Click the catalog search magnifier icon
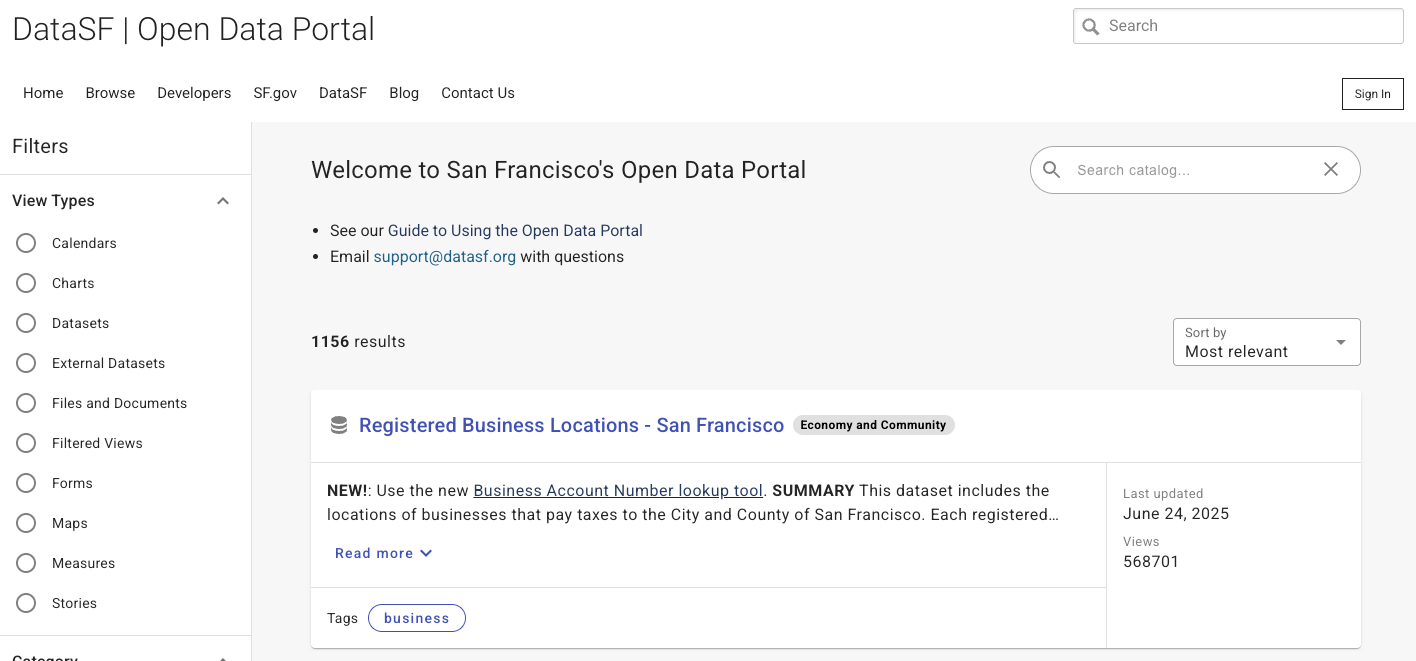Viewport: 1416px width, 661px height. point(1052,170)
